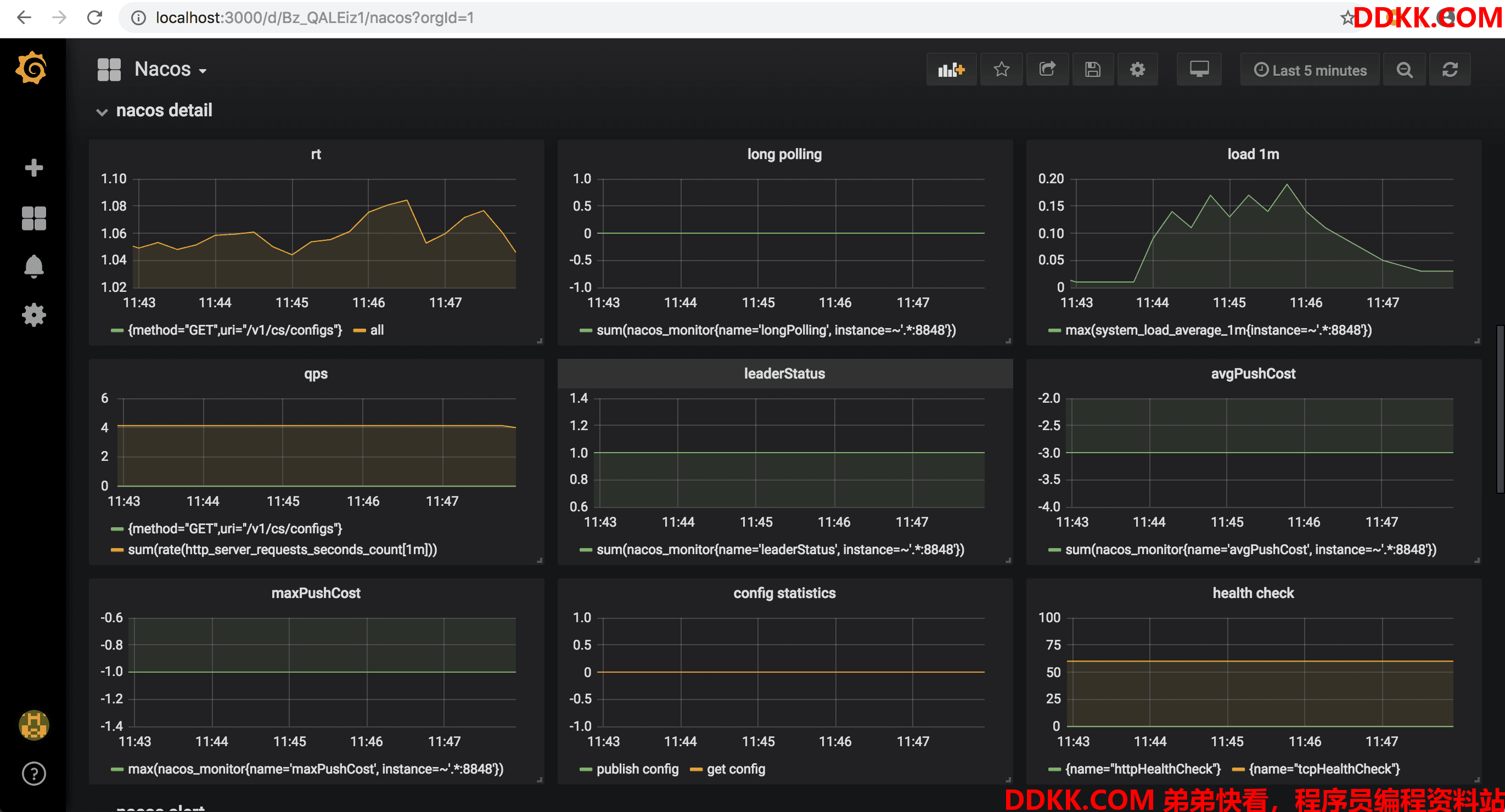This screenshot has width=1505, height=812.
Task: Open the Configuration gear in sidebar
Action: click(34, 315)
